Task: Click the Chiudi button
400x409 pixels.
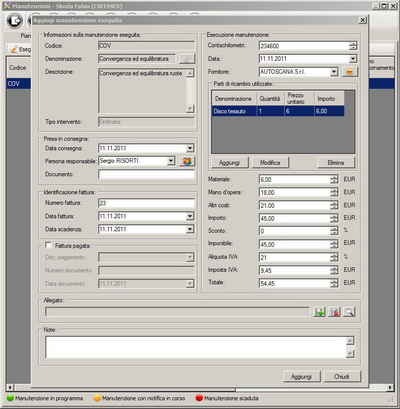Action: click(x=342, y=377)
